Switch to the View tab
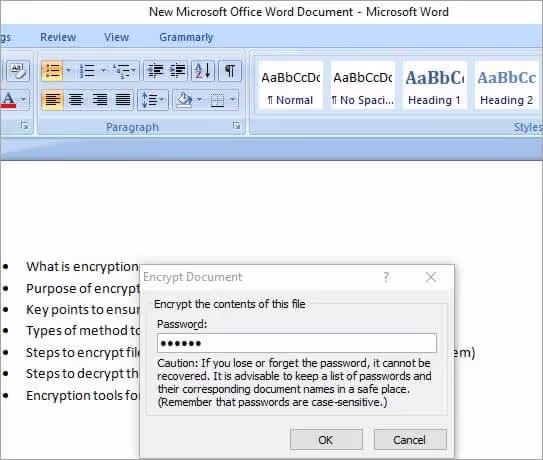This screenshot has width=543, height=460. coord(116,37)
